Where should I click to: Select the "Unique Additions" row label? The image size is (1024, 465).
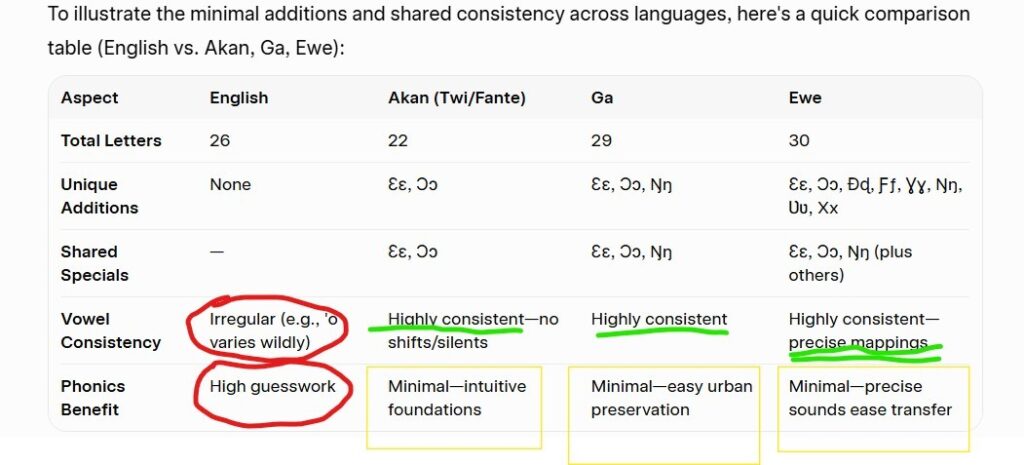(x=99, y=196)
